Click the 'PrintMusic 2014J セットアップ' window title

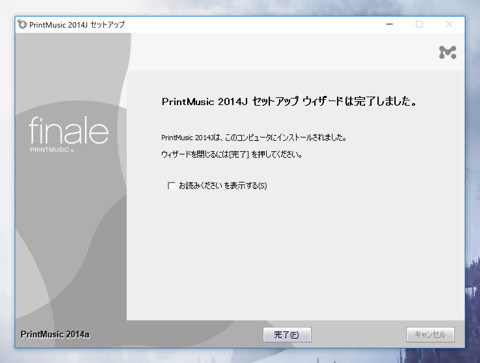[x=77, y=25]
